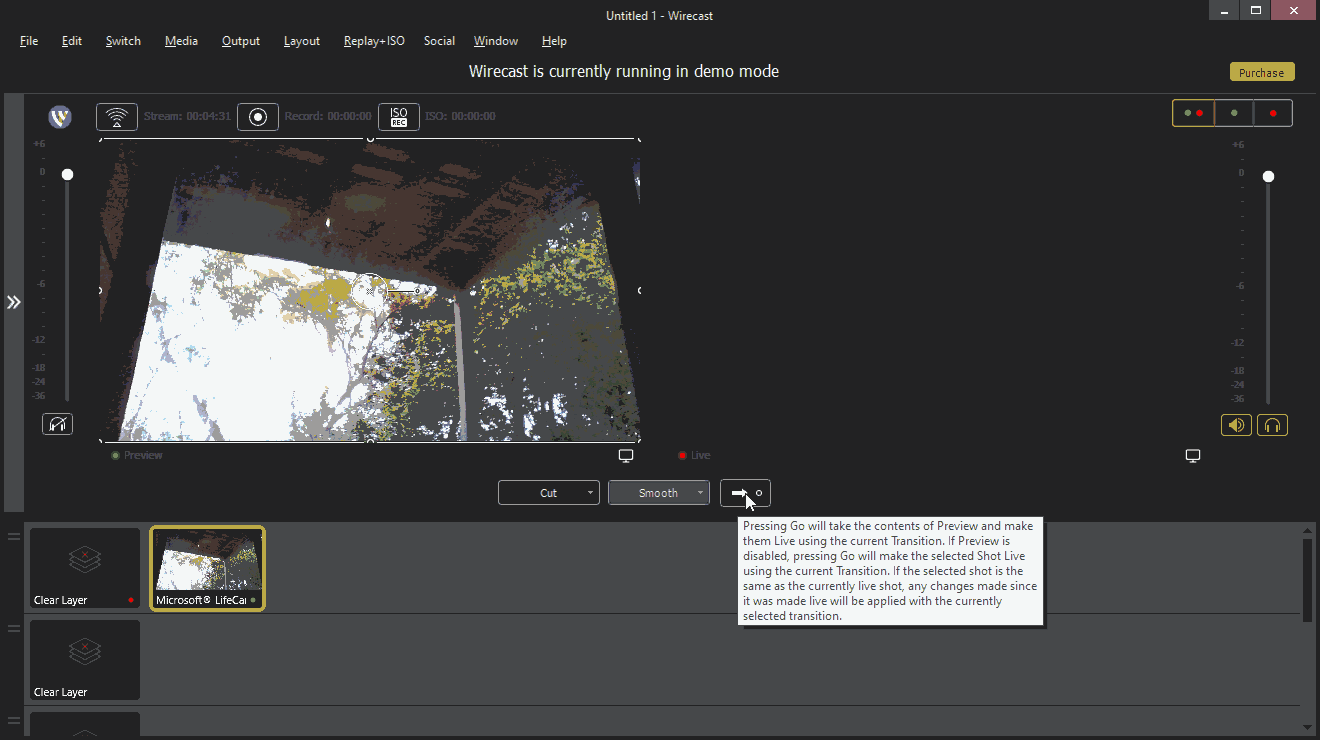Open the Help menu
This screenshot has width=1320, height=740.
pyautogui.click(x=554, y=41)
